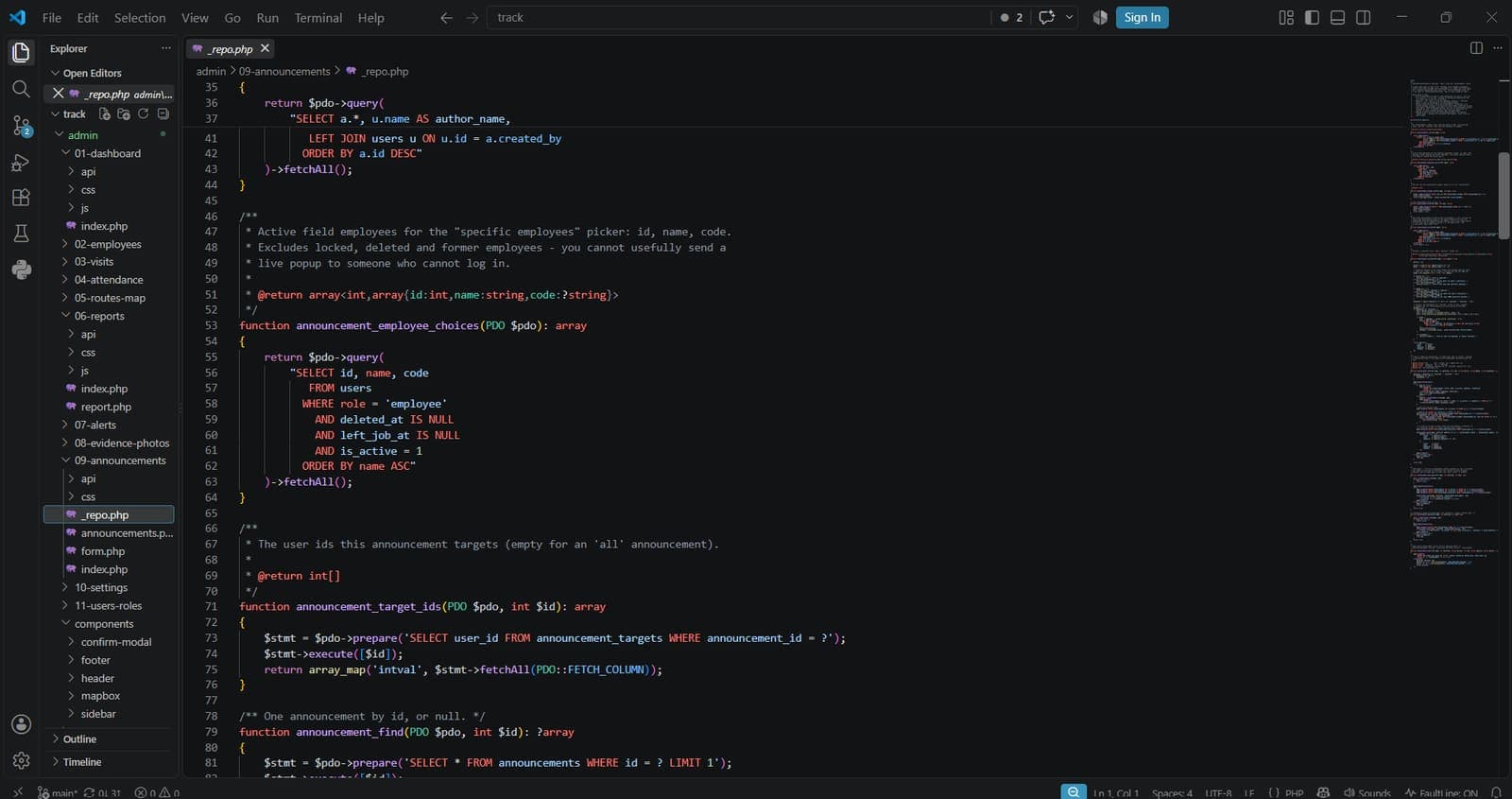
Task: Expand the 02-employees folder
Action: tap(109, 244)
